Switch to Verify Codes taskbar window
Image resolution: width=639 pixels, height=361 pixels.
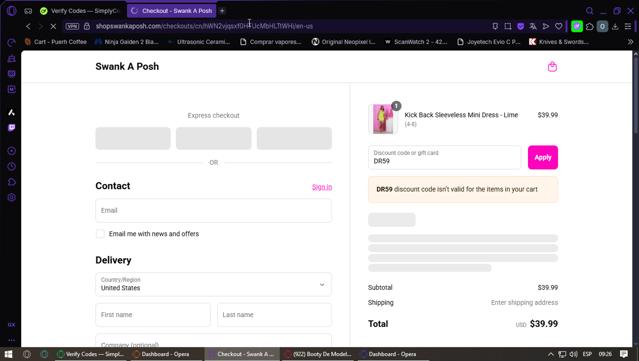(91, 354)
